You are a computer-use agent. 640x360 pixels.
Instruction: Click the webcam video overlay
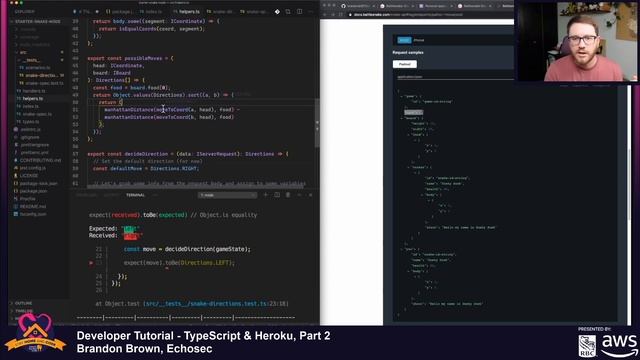click(x=577, y=41)
